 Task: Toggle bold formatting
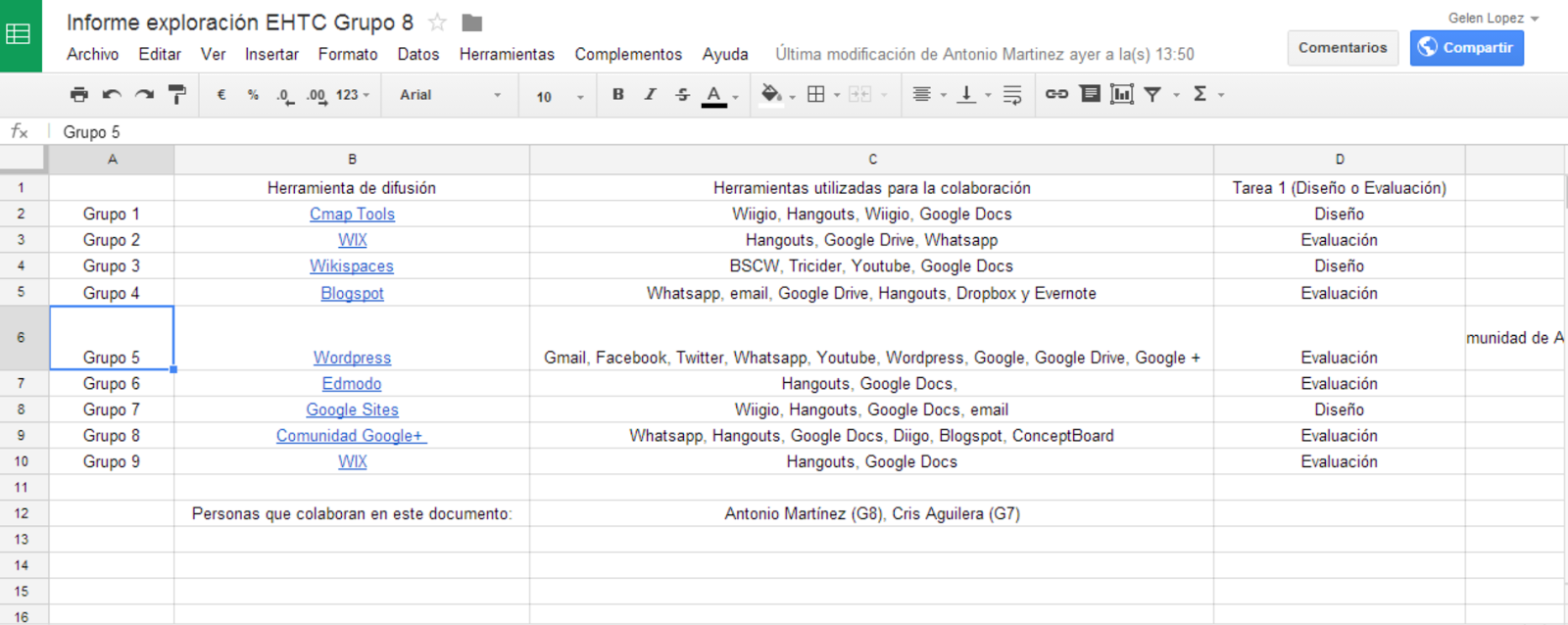point(618,94)
